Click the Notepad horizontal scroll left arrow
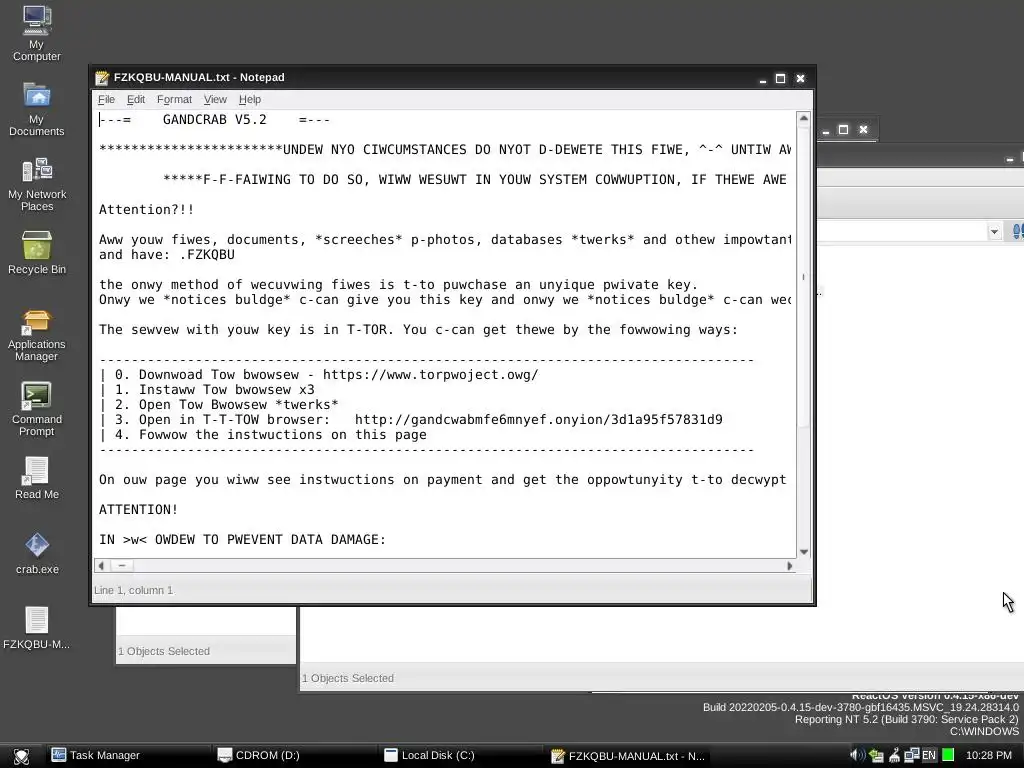 coord(101,566)
